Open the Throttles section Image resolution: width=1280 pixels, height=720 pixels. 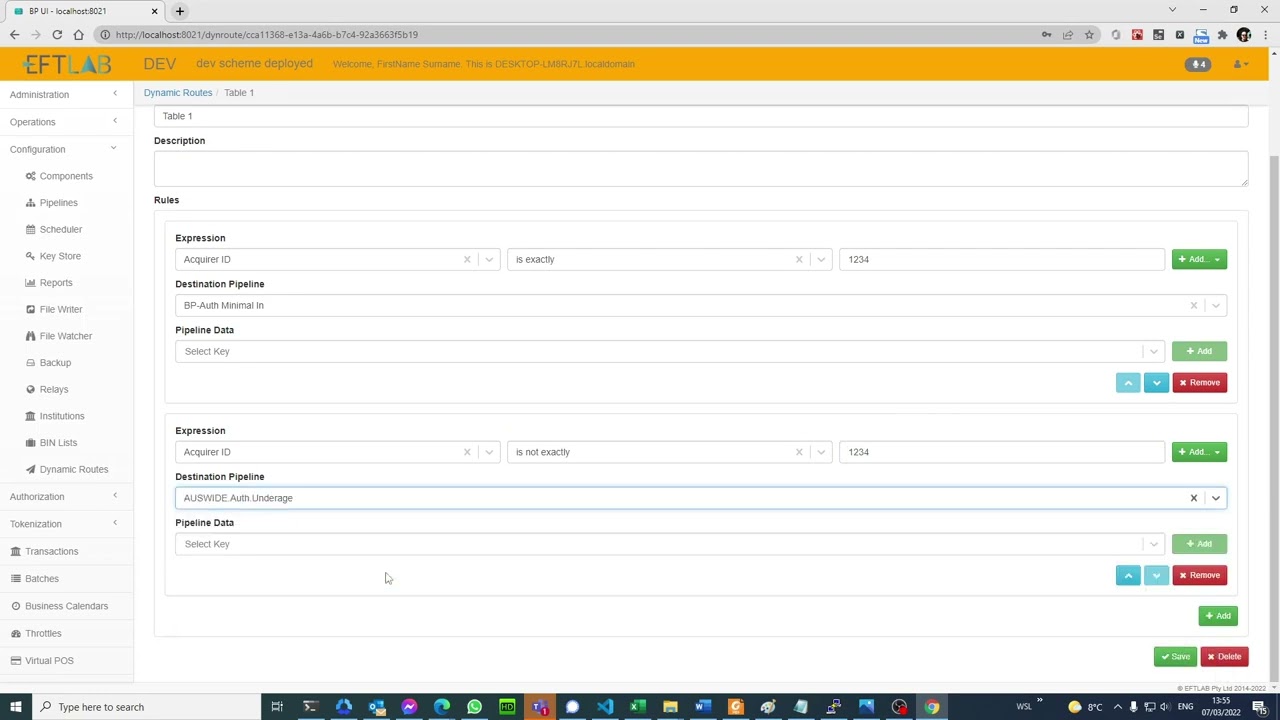coord(43,633)
